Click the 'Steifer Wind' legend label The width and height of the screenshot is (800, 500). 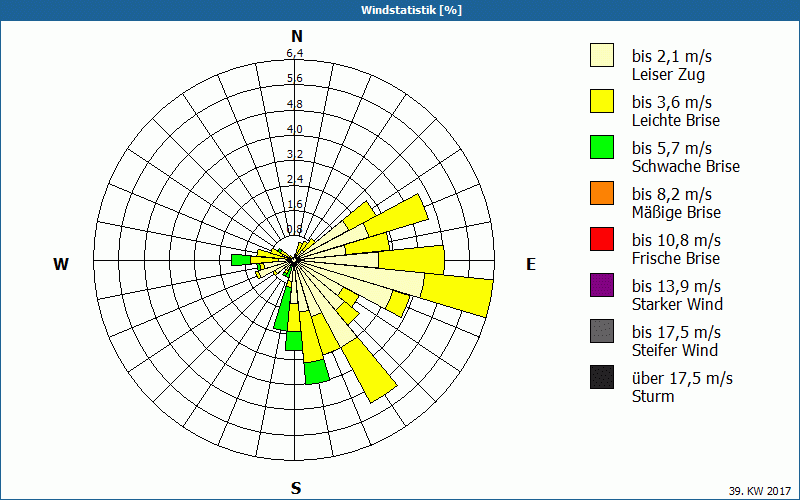pyautogui.click(x=674, y=350)
